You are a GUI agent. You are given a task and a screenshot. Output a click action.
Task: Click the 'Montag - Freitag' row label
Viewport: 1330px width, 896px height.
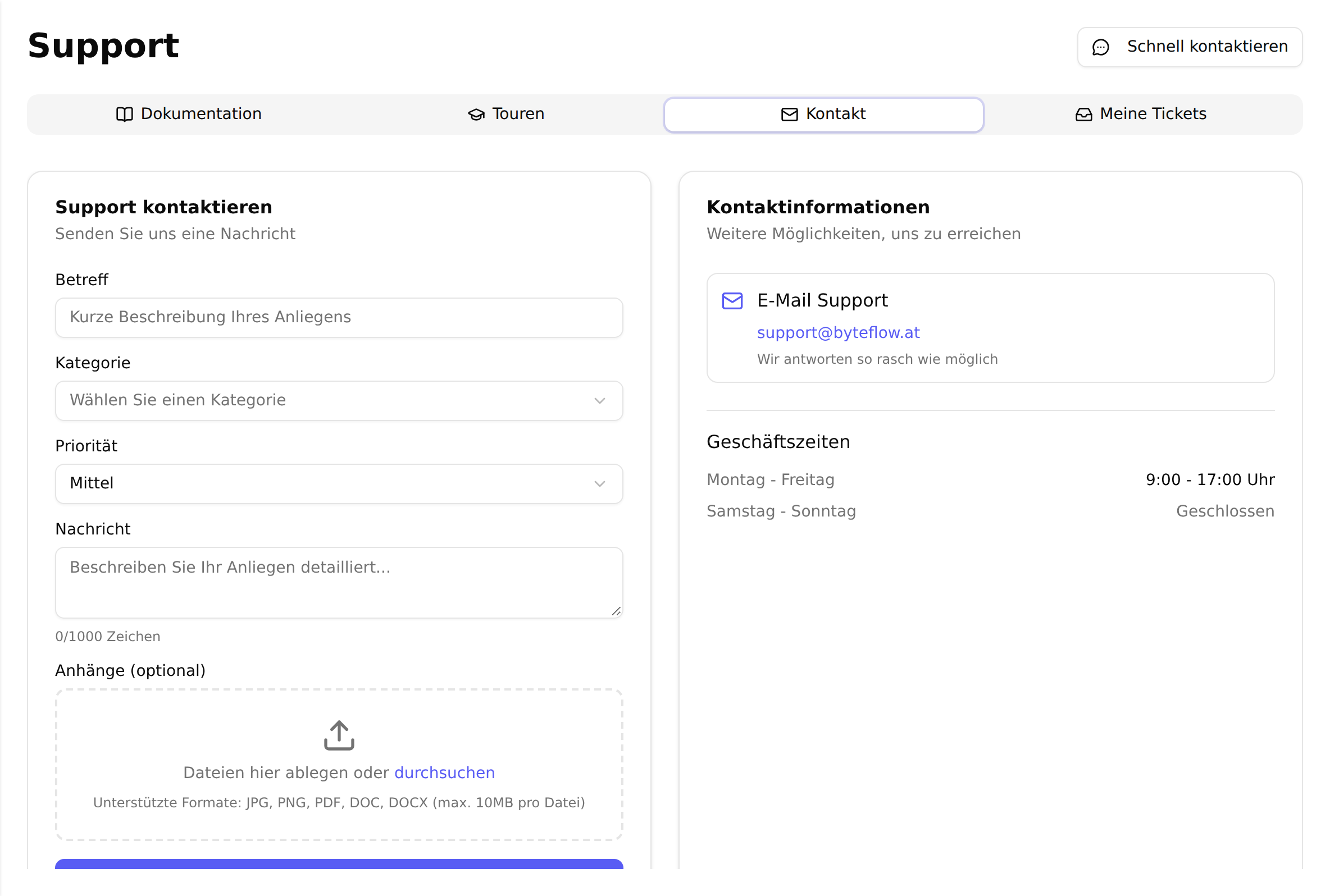pos(771,479)
